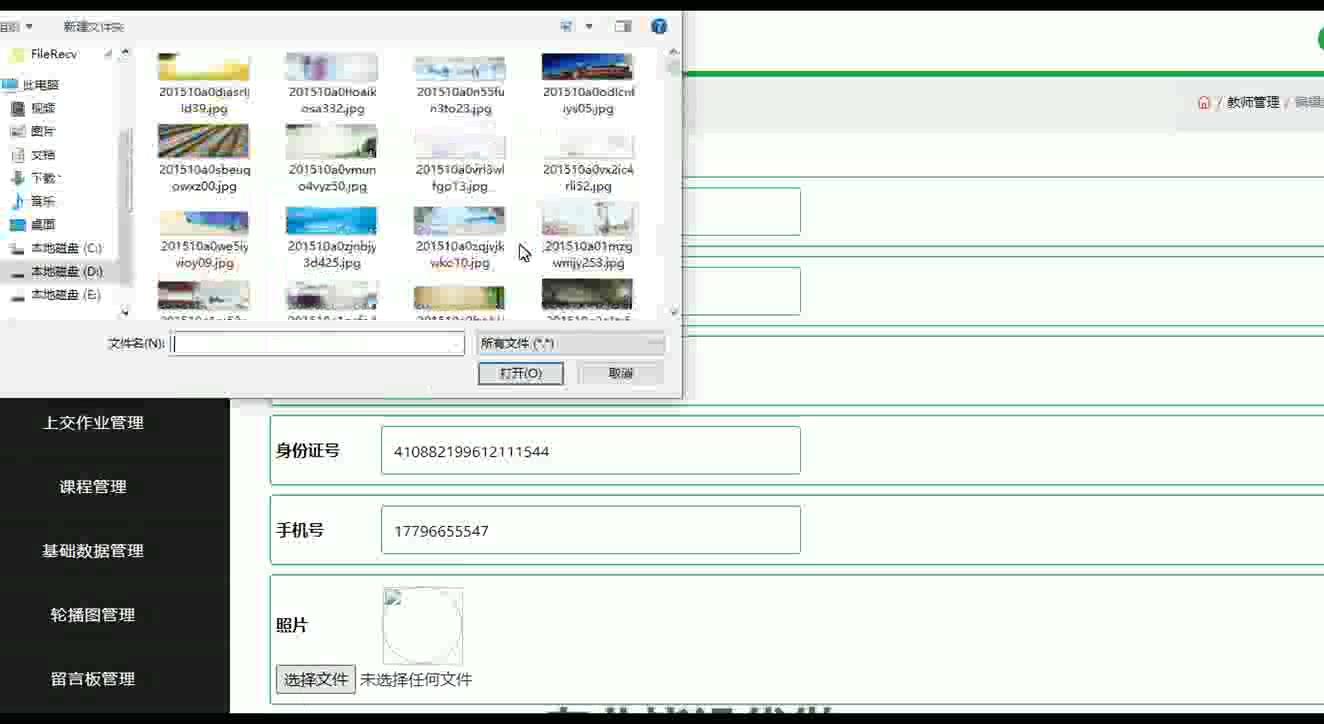The height and width of the screenshot is (724, 1324).
Task: Select 此电脑 in navigation pane
Action: pos(41,85)
